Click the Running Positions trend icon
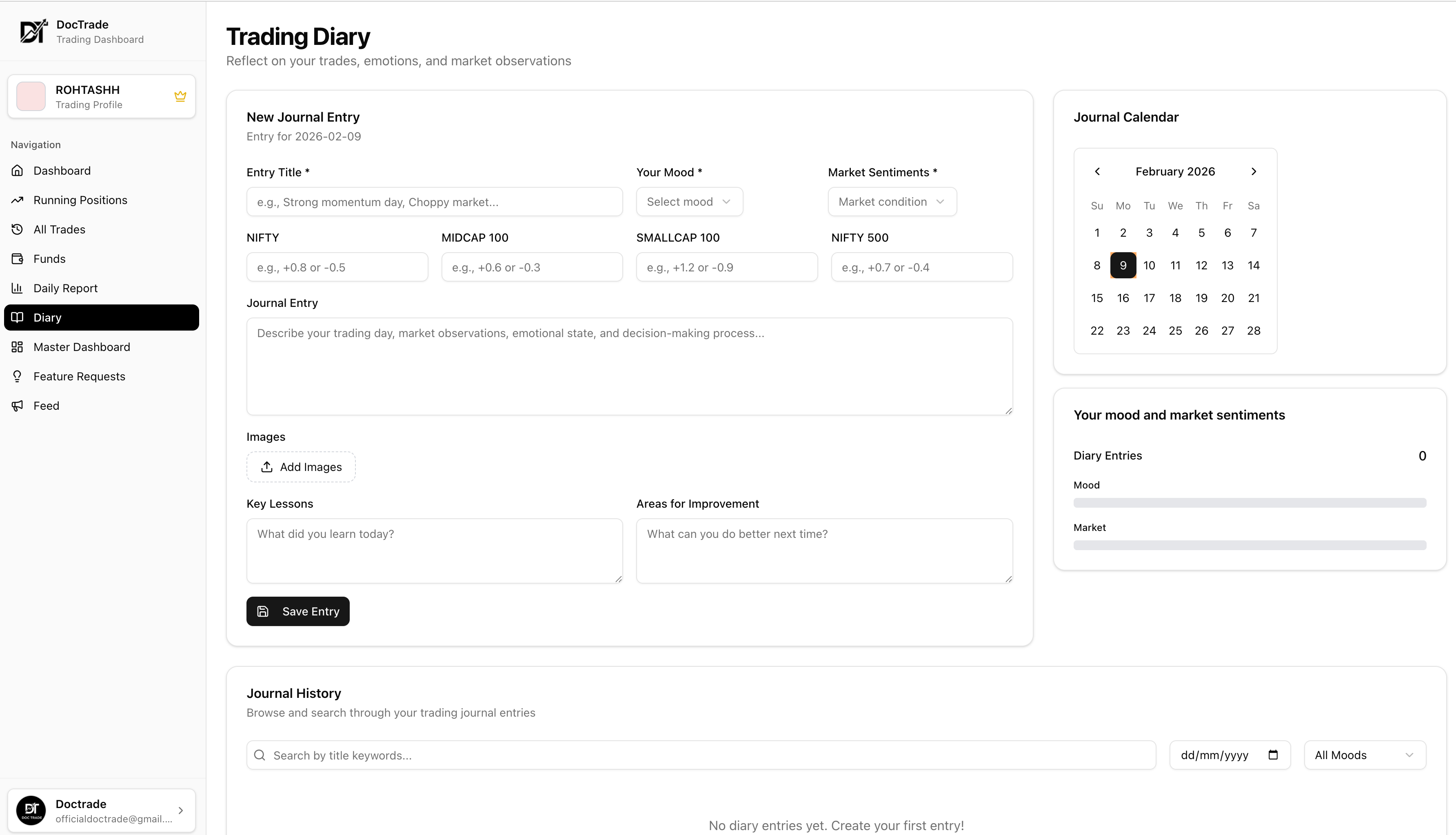Screen dimensions: 1456x835 coord(17,200)
